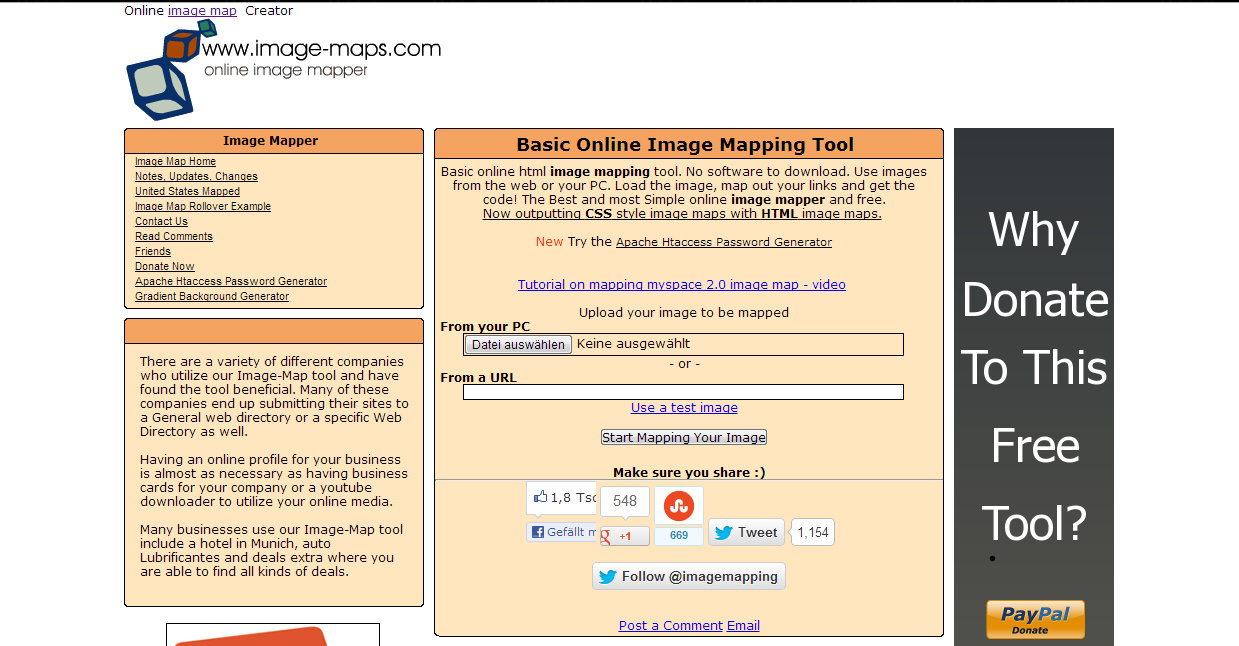Click the Facebook Gefällt mir button

(x=562, y=532)
